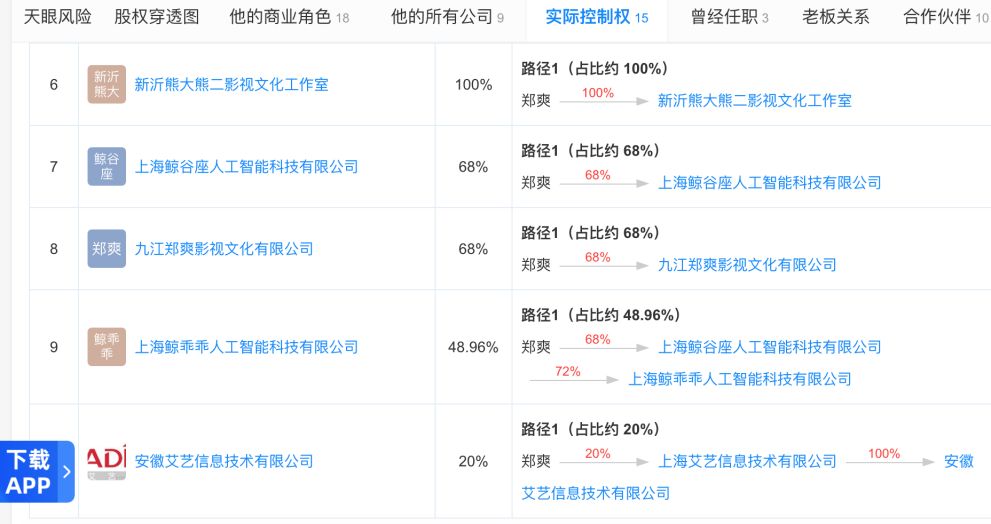This screenshot has height=524, width=991.
Task: Open 上海鲸谷座人工智能科技有限公司 link in row 7
Action: click(246, 166)
